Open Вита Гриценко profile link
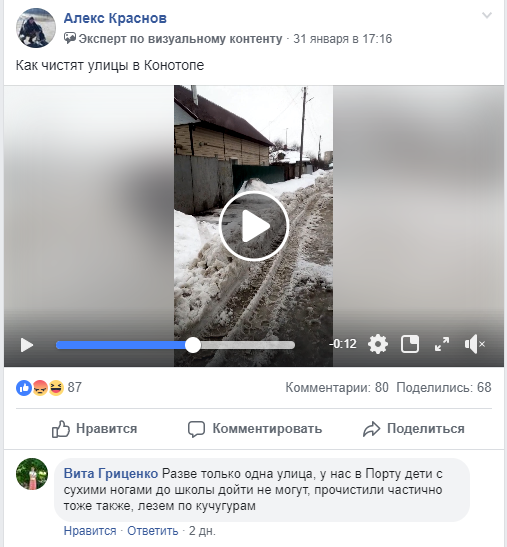507x547 pixels. pos(111,474)
